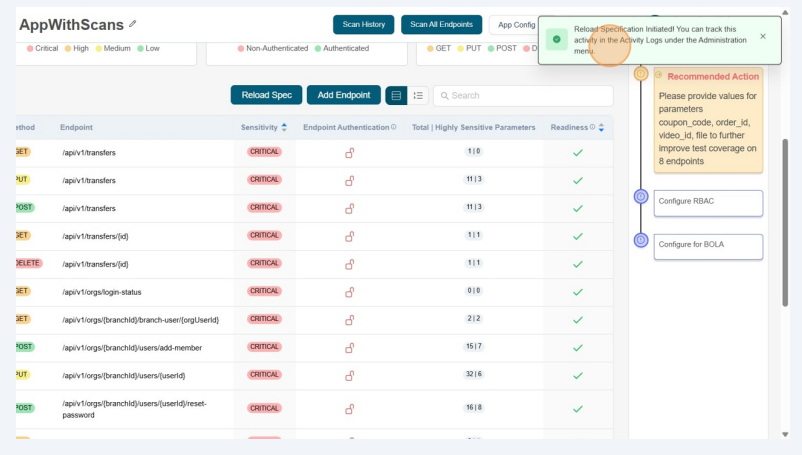Click parameter count 2 | 2

(474, 318)
